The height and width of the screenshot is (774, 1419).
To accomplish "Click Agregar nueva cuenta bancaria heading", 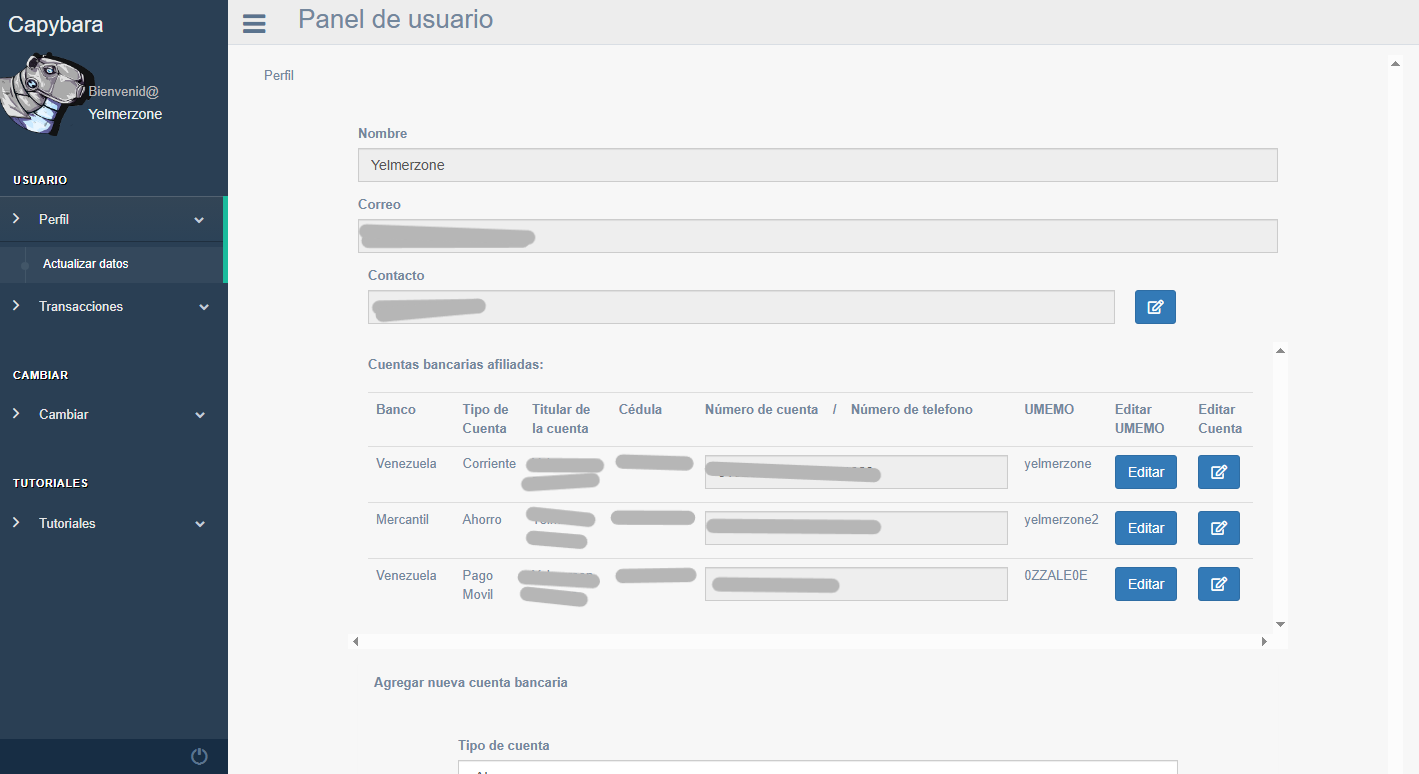I will point(471,682).
